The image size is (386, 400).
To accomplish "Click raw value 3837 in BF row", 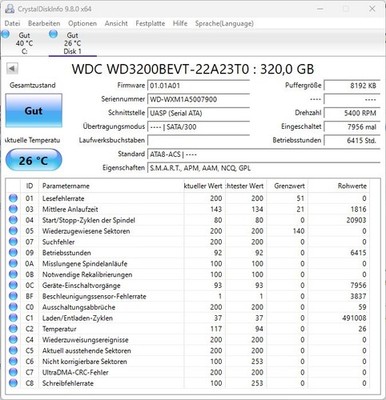I will (358, 296).
